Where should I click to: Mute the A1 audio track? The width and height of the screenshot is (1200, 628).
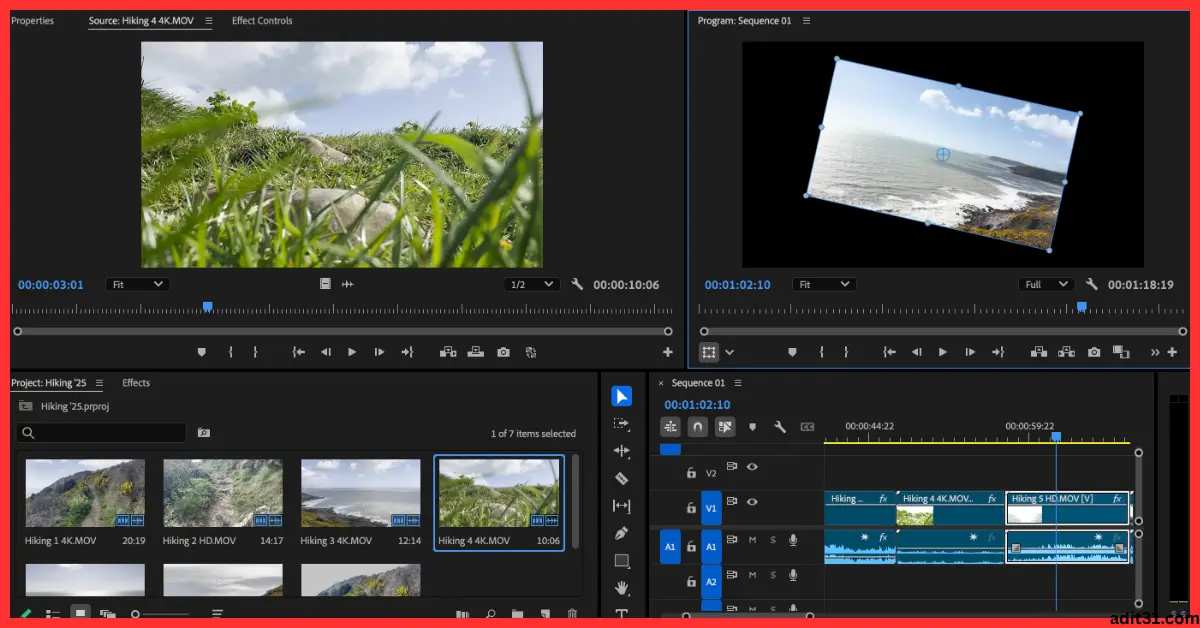coord(752,540)
